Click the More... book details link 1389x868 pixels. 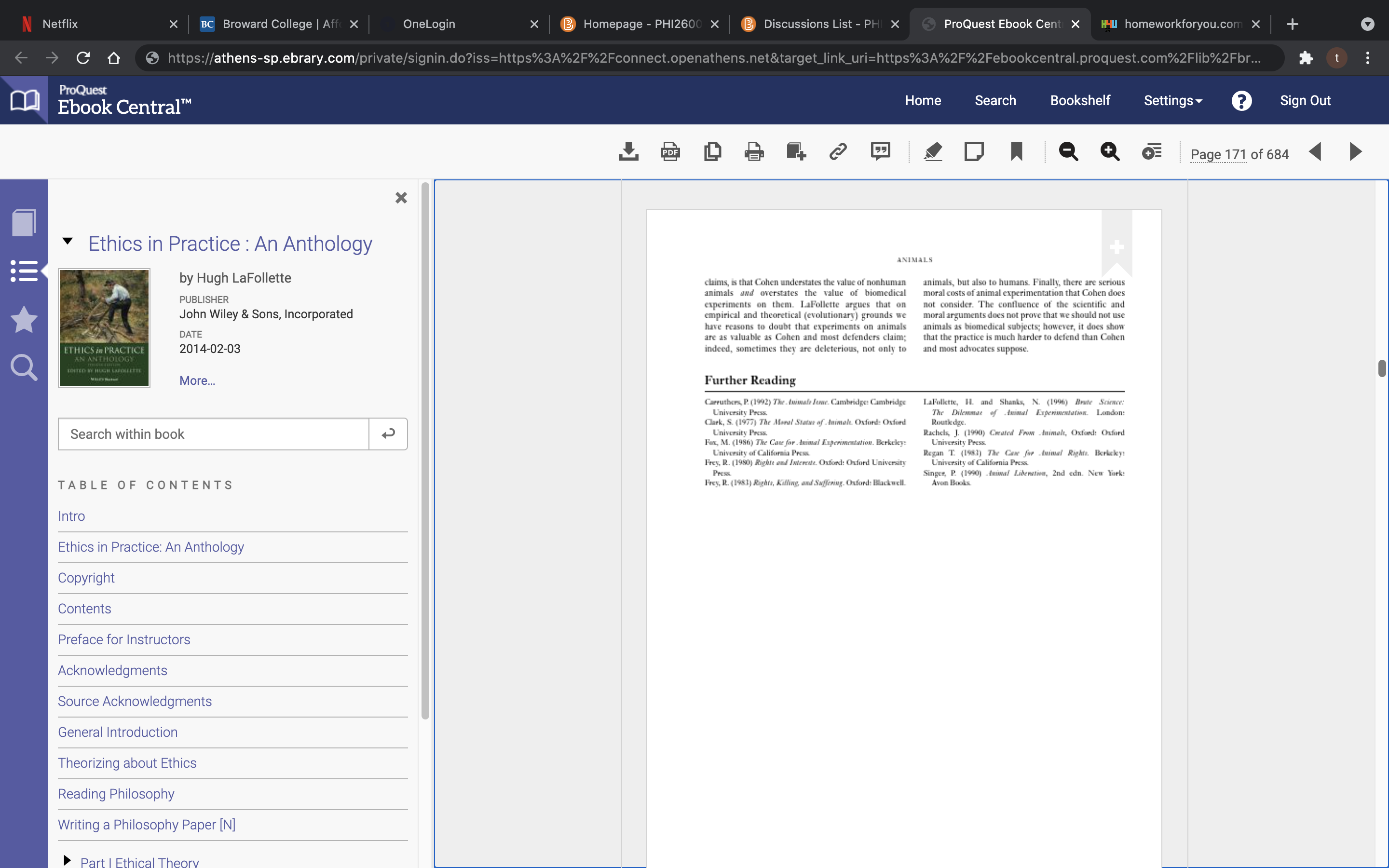197,380
